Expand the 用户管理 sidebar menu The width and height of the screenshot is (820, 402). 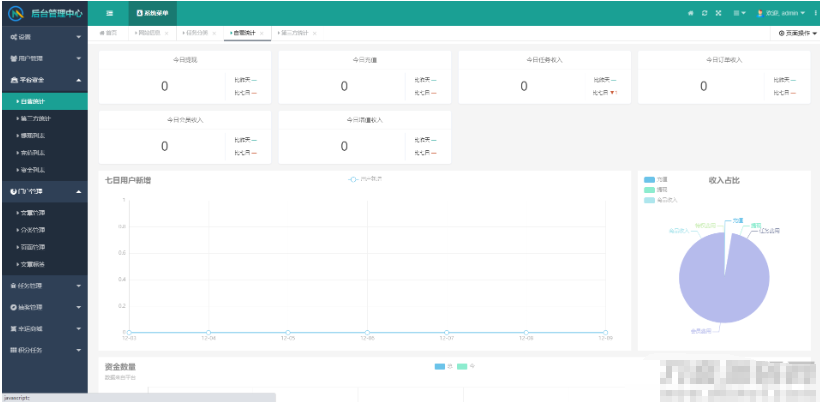(x=45, y=58)
